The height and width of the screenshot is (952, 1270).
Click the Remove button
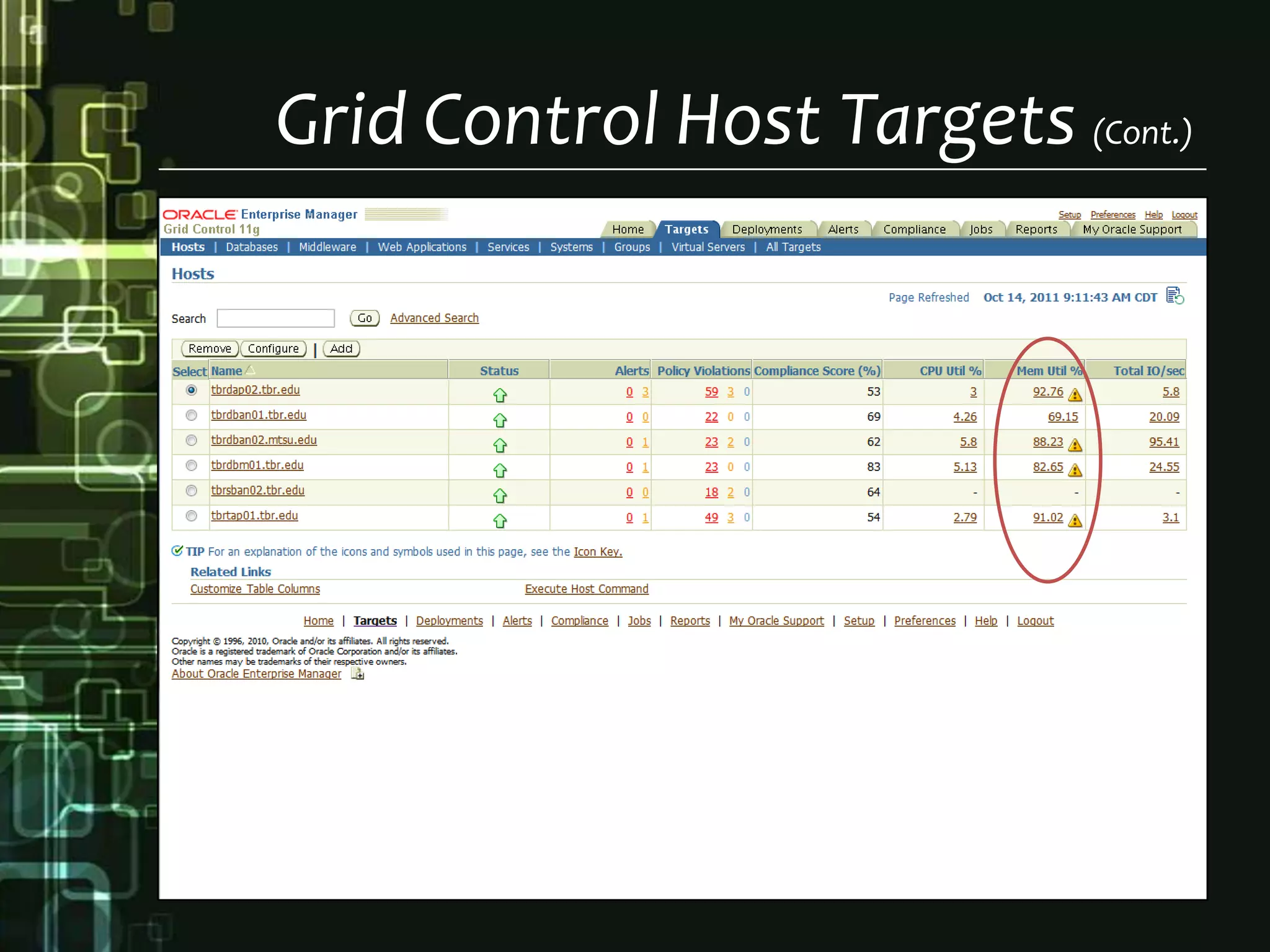(x=210, y=348)
